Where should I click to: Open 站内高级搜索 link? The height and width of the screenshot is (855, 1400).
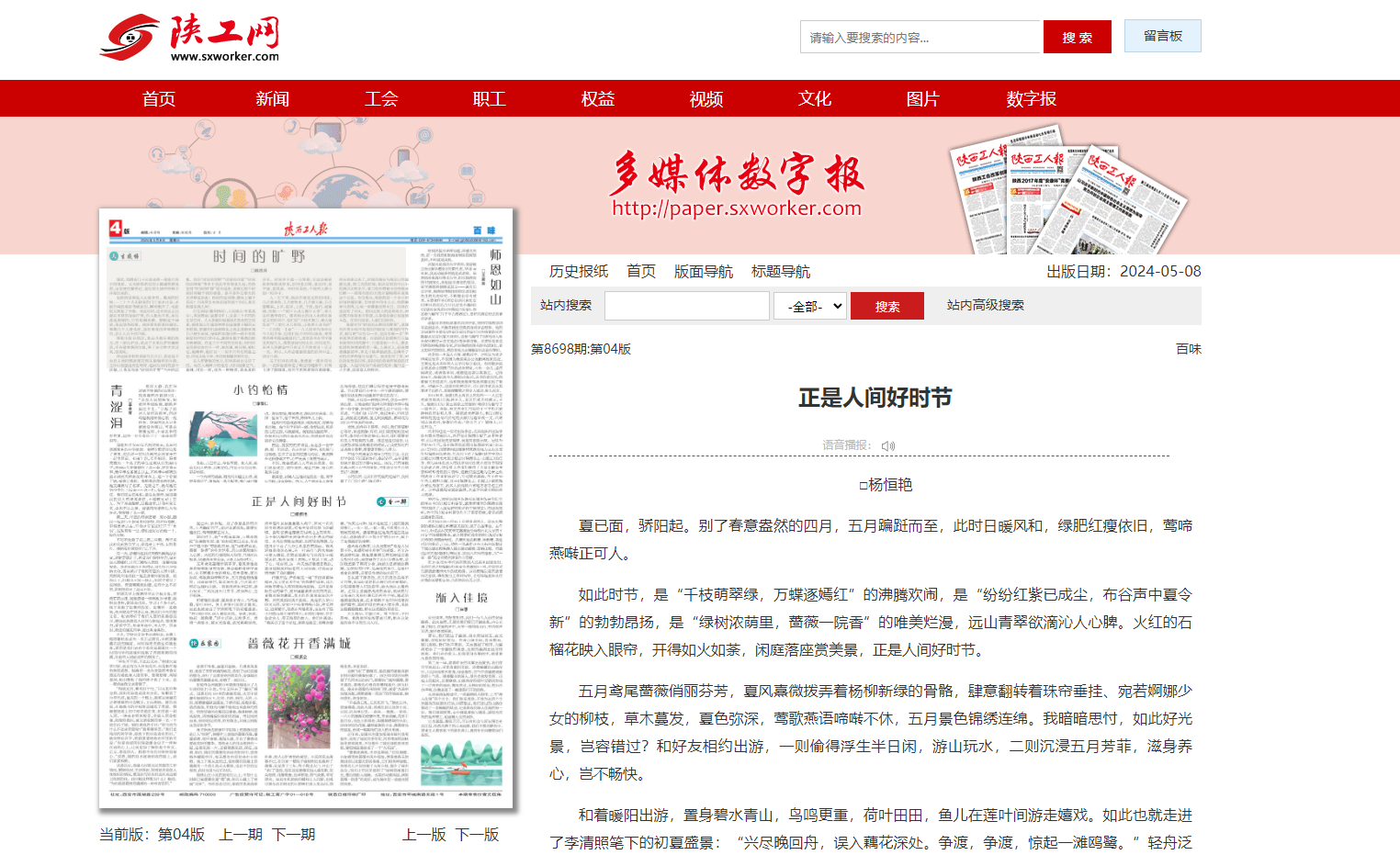tap(986, 305)
